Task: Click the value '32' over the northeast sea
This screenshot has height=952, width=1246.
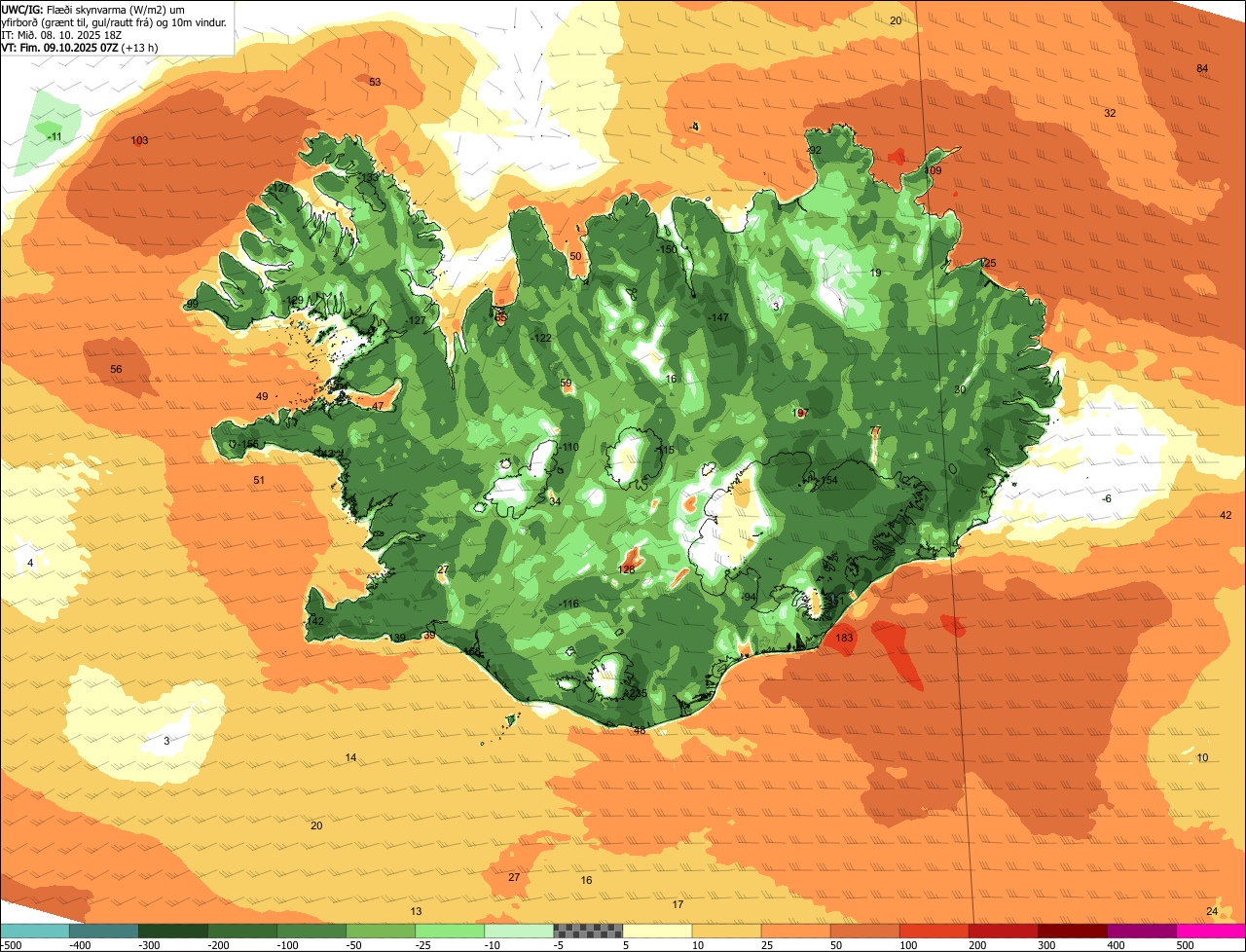Action: [1110, 113]
